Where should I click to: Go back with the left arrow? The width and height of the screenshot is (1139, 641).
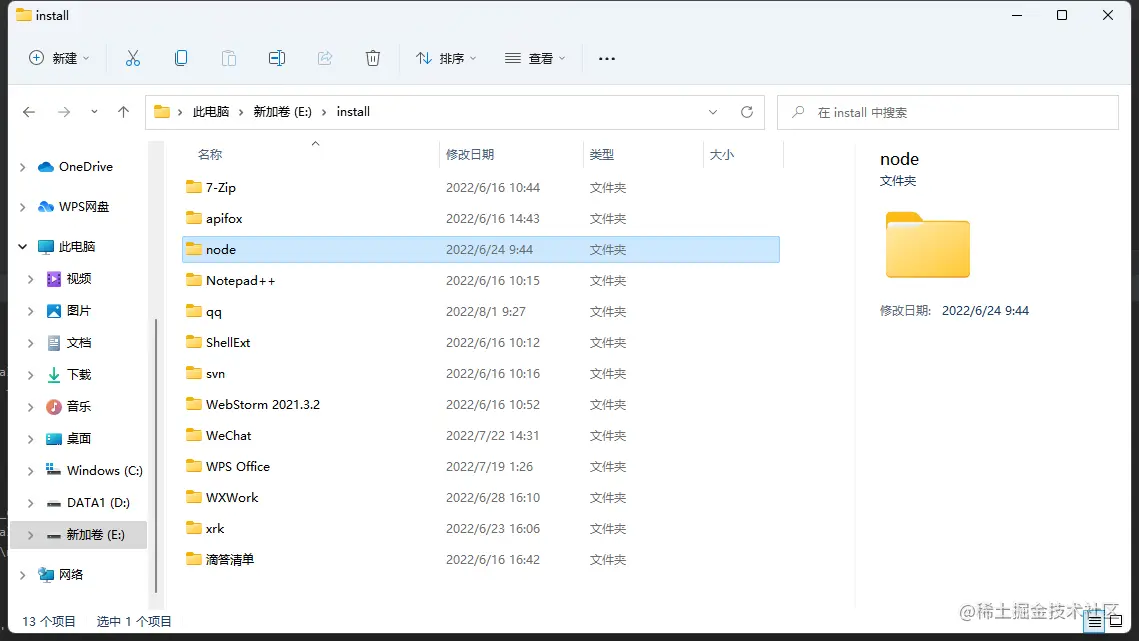click(29, 112)
